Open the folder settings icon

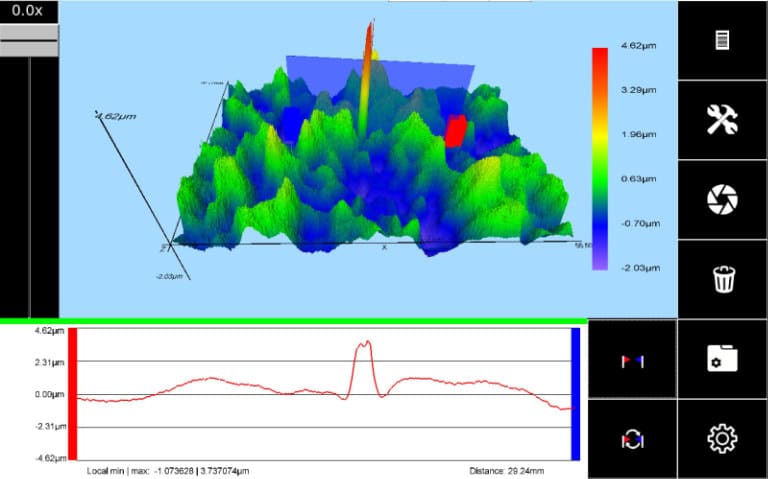pyautogui.click(x=722, y=360)
